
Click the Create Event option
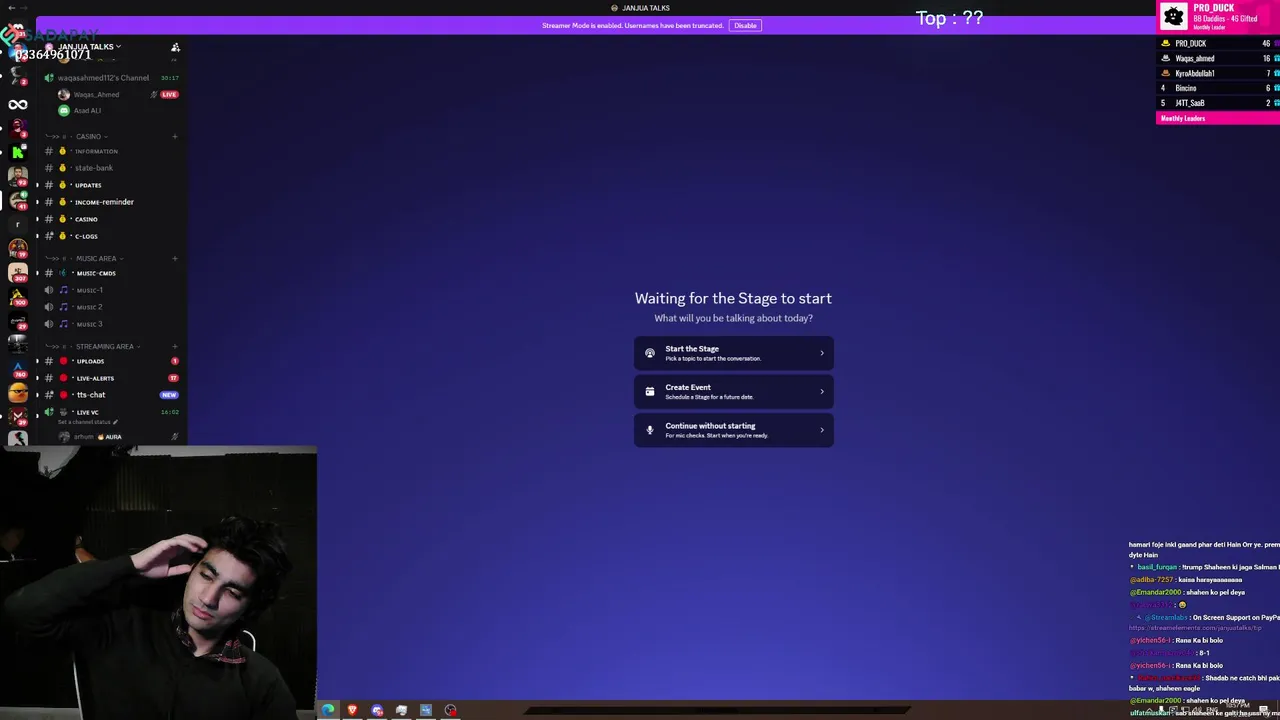pos(733,391)
